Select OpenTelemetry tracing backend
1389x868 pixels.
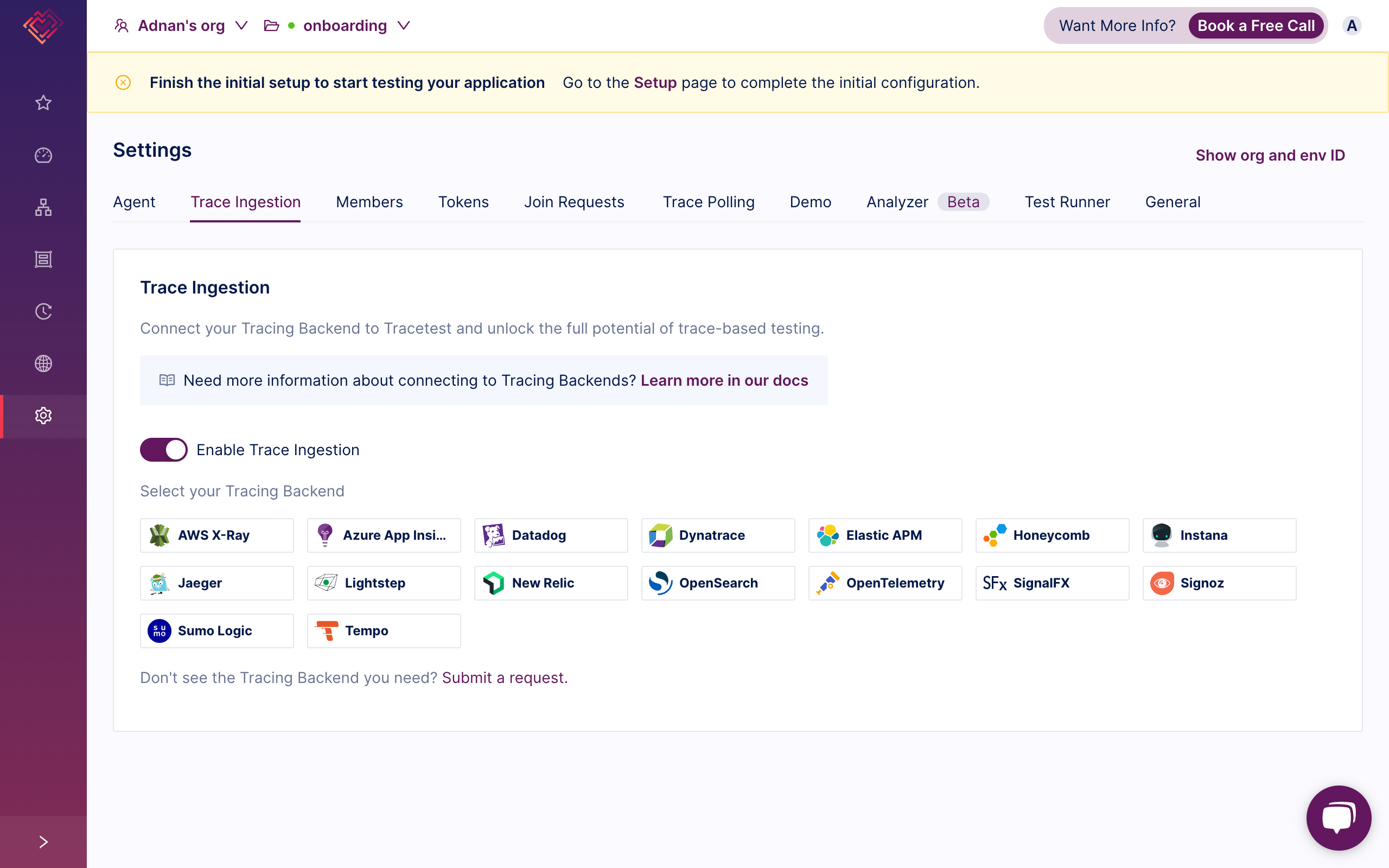(885, 583)
